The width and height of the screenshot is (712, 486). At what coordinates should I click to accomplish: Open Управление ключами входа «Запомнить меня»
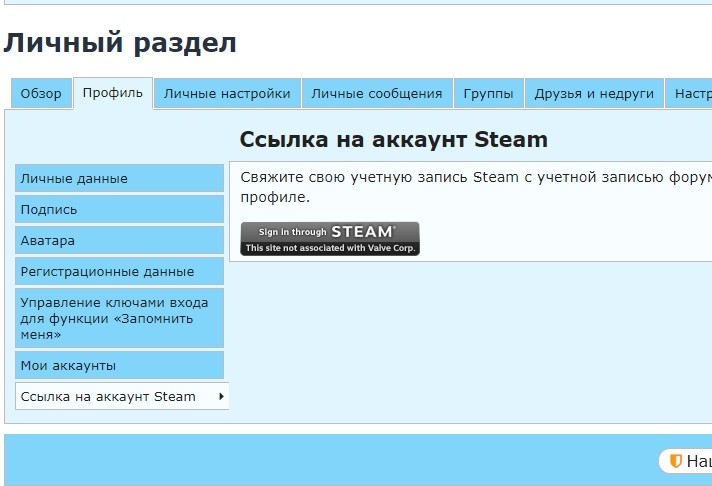[x=119, y=318]
